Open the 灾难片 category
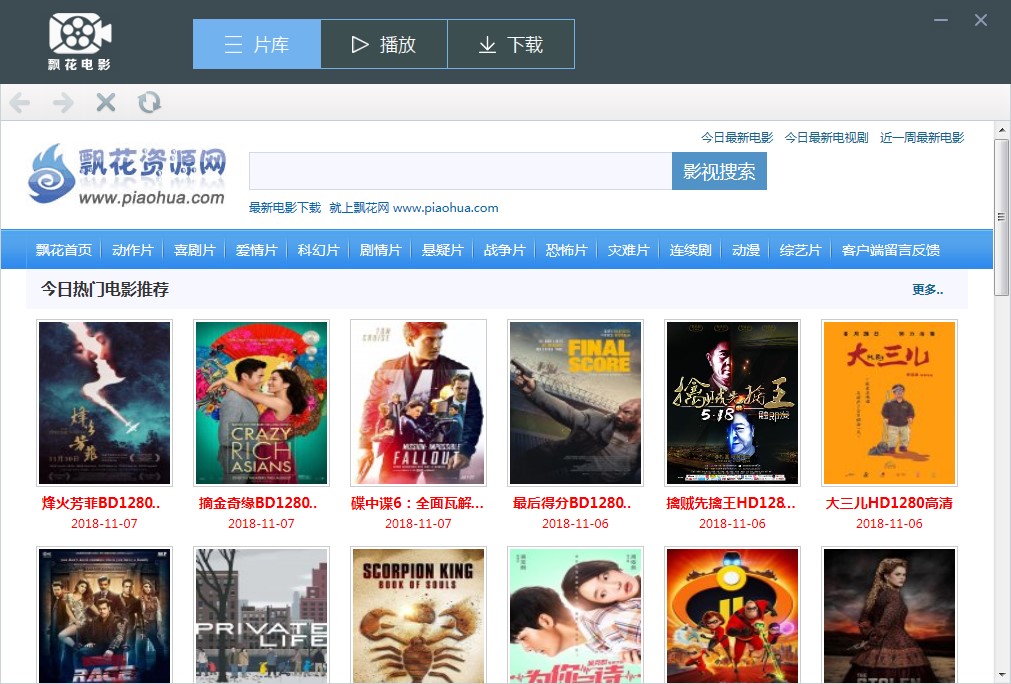The height and width of the screenshot is (684, 1011). 628,250
